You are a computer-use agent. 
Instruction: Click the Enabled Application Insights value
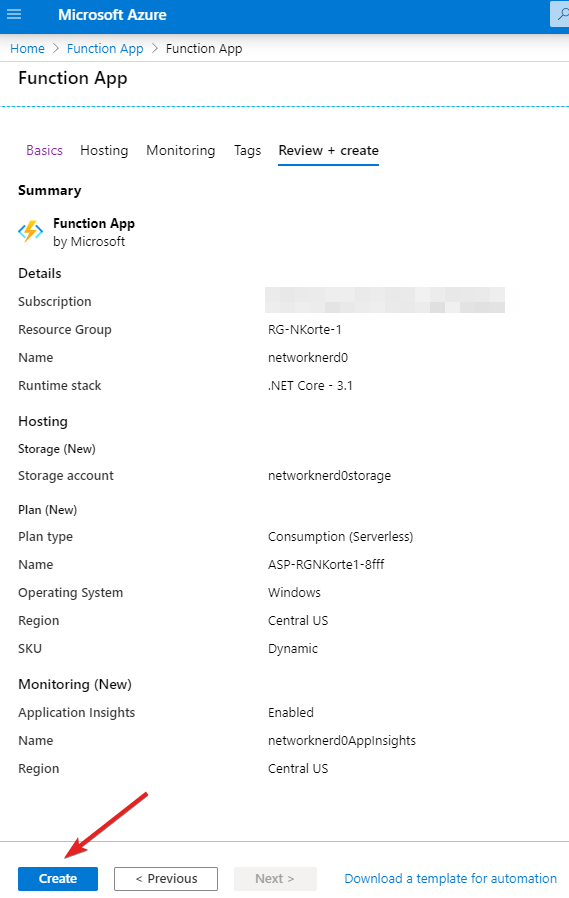pyautogui.click(x=291, y=712)
